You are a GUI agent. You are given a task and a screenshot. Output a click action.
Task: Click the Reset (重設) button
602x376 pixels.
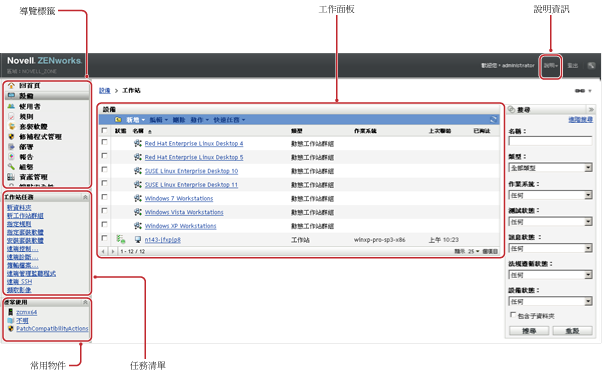click(x=572, y=331)
